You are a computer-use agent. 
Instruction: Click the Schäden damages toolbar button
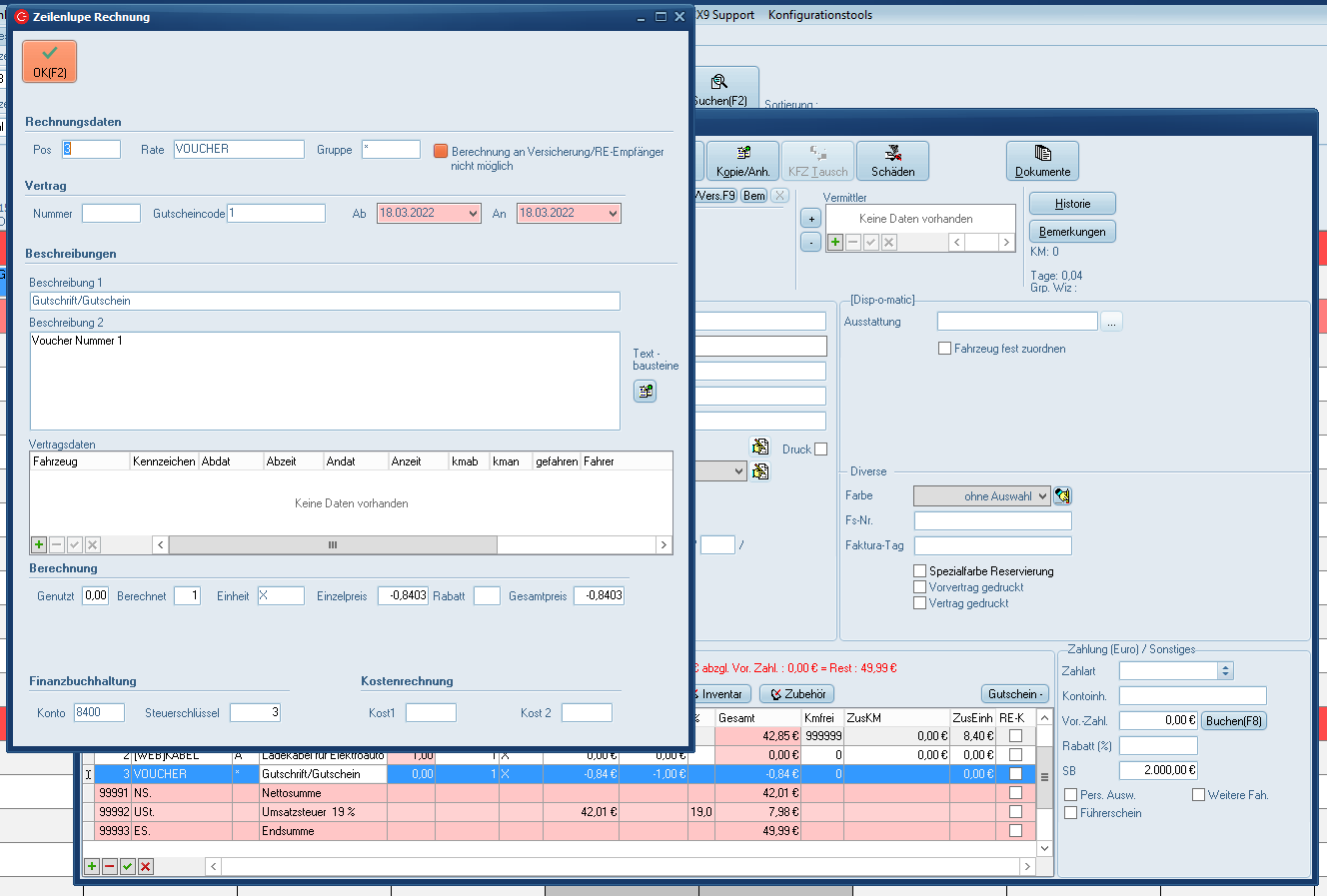click(x=892, y=161)
